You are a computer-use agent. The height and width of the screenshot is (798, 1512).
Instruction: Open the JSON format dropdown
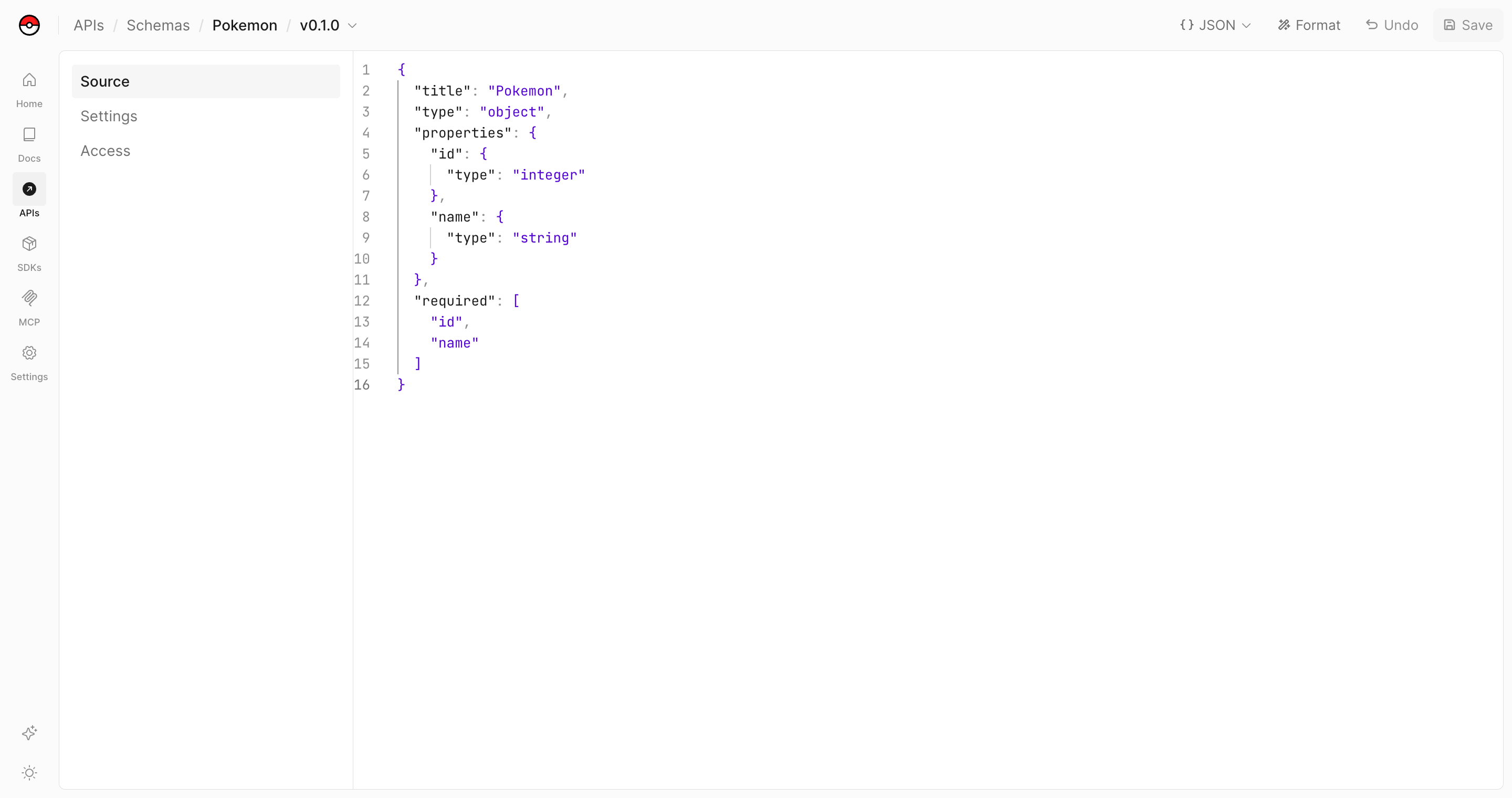1215,25
